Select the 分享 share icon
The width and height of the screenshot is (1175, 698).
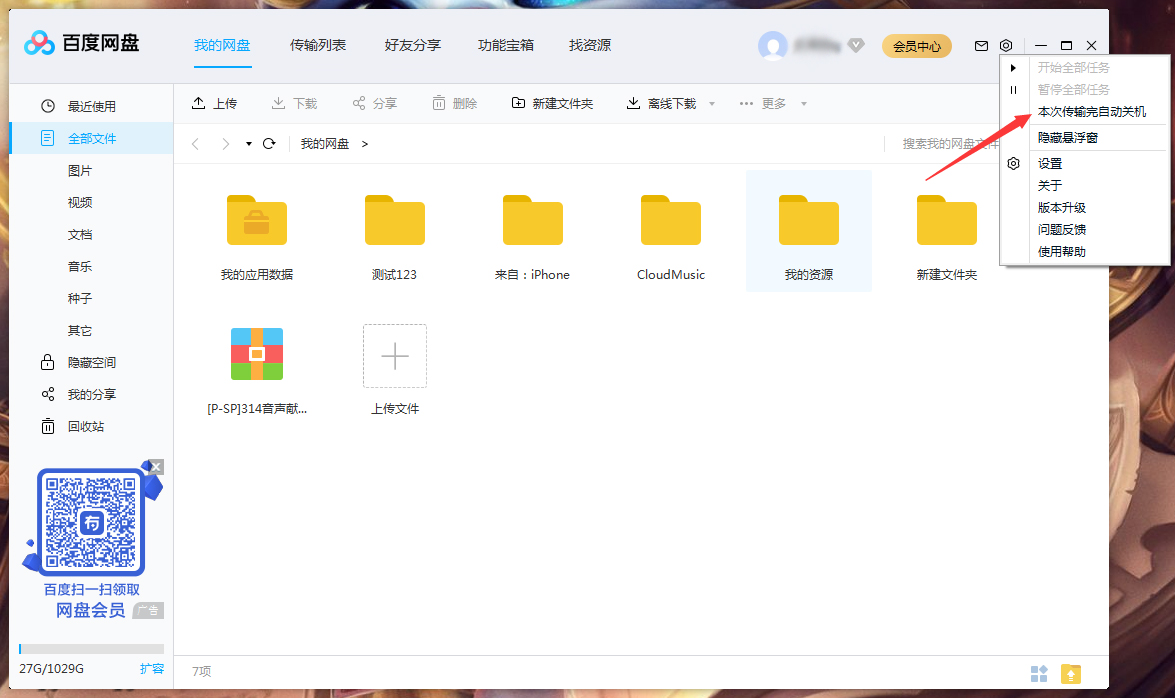[360, 102]
